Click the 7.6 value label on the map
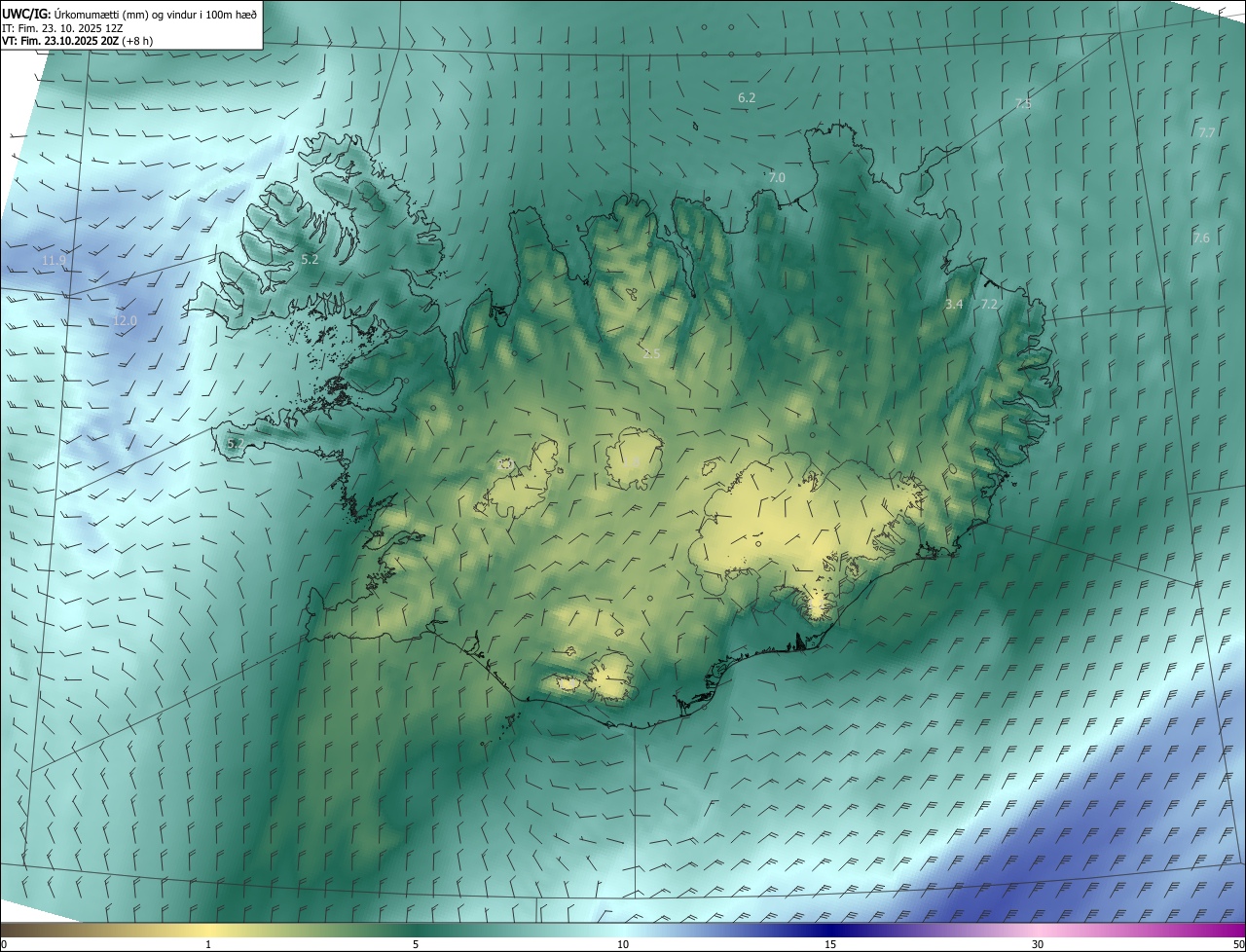 pyautogui.click(x=1201, y=238)
